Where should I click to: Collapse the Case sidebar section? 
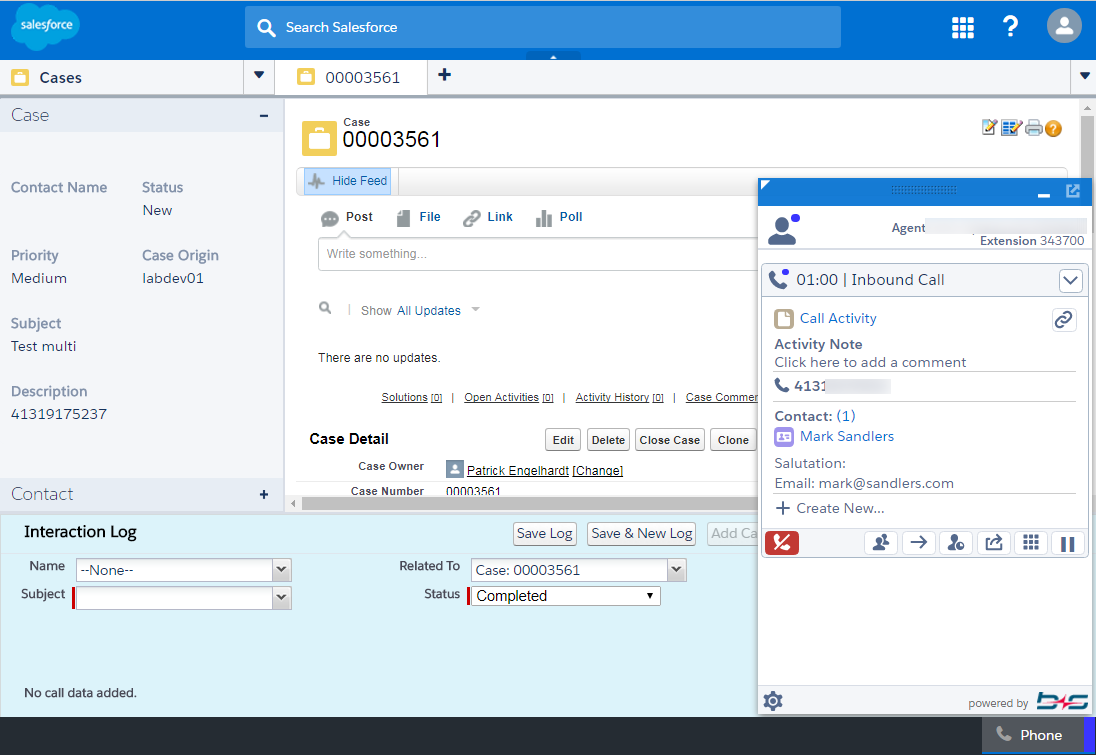(264, 115)
